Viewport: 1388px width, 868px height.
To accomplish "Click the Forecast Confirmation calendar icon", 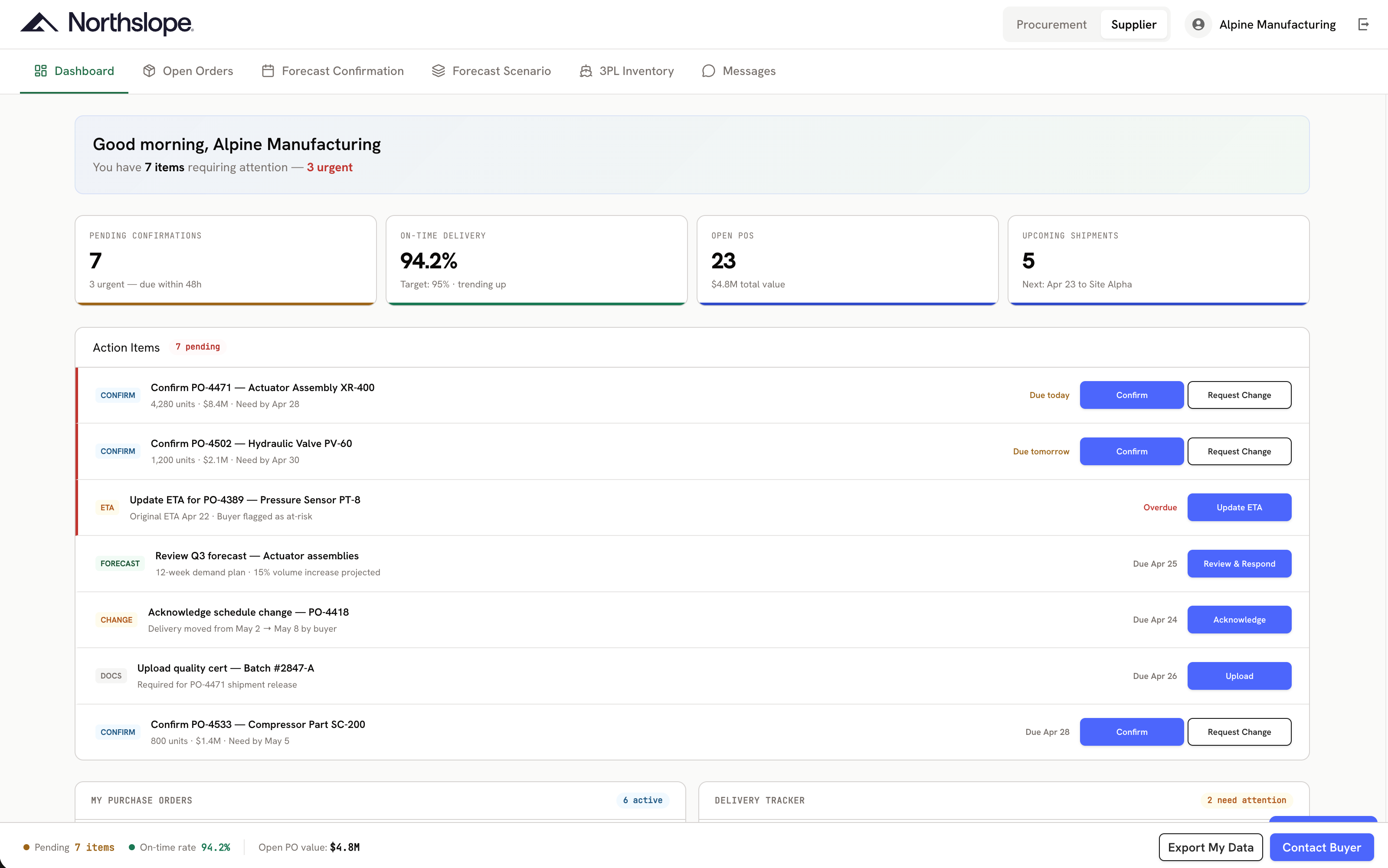I will click(268, 71).
